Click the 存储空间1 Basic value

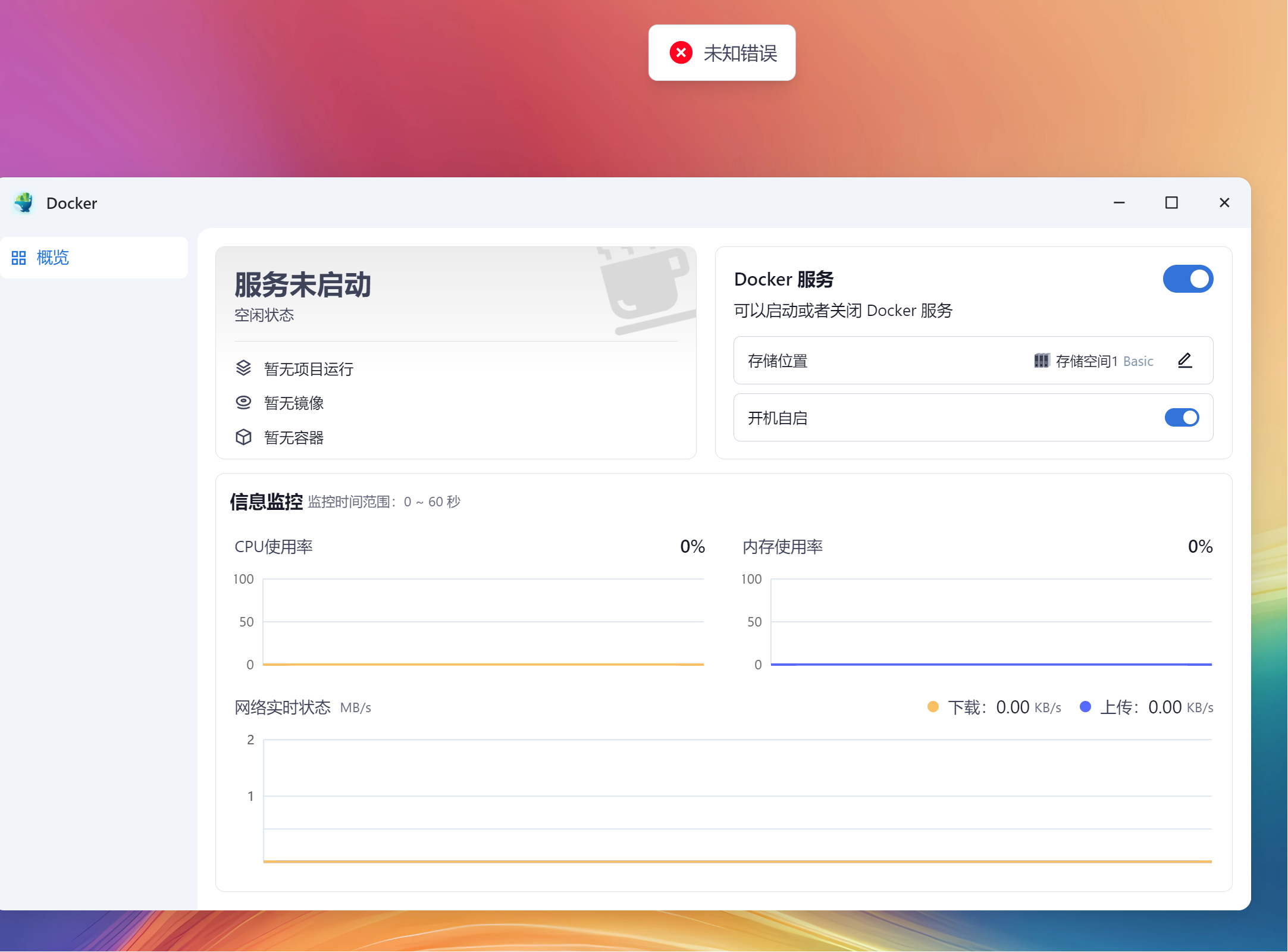[x=1105, y=361]
